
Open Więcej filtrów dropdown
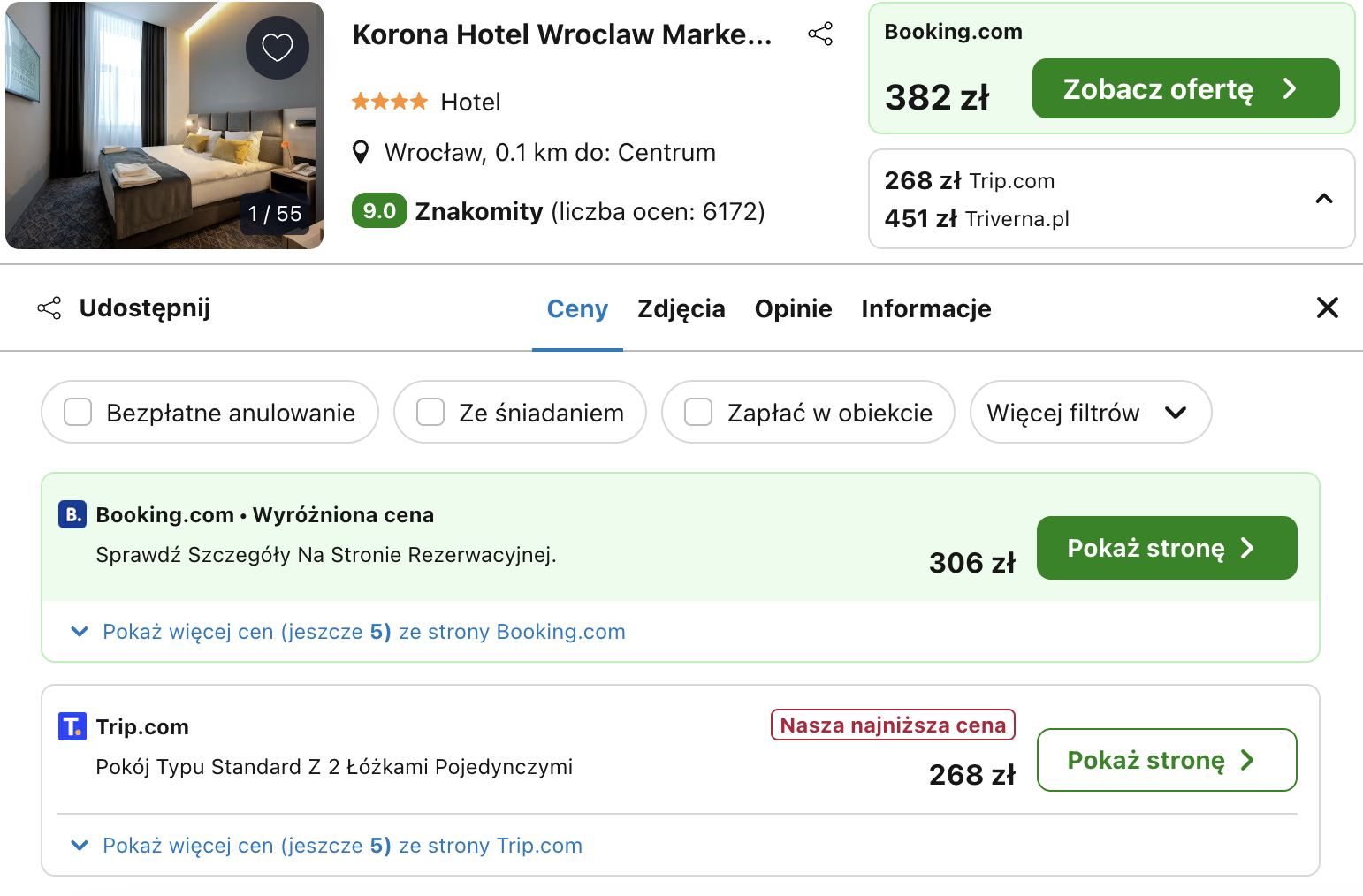[x=1091, y=412]
